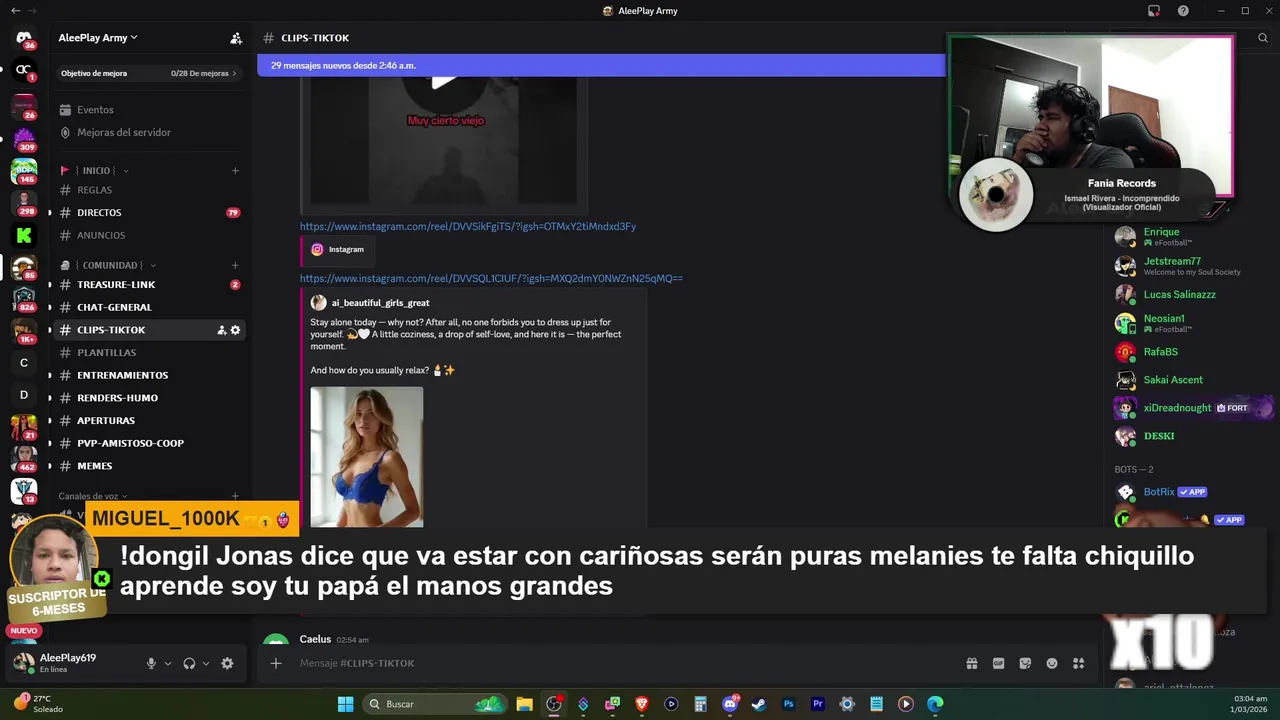The height and width of the screenshot is (720, 1280).
Task: Open Photoshop from the taskbar
Action: (x=788, y=704)
